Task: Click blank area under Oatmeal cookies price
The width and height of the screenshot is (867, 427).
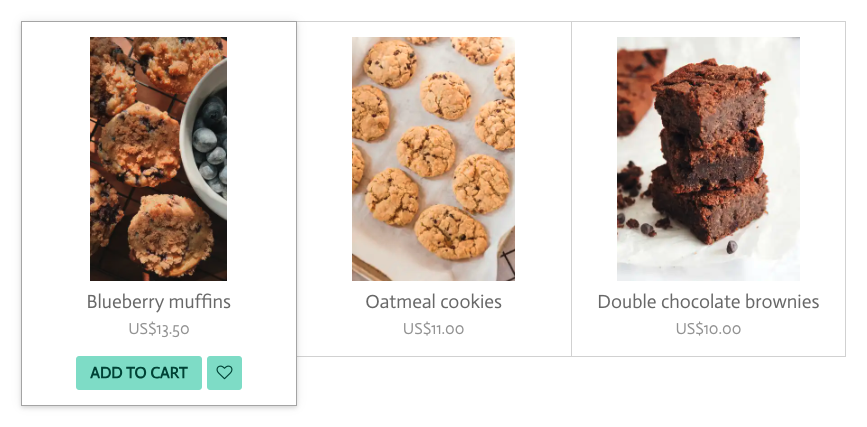Action: [434, 347]
